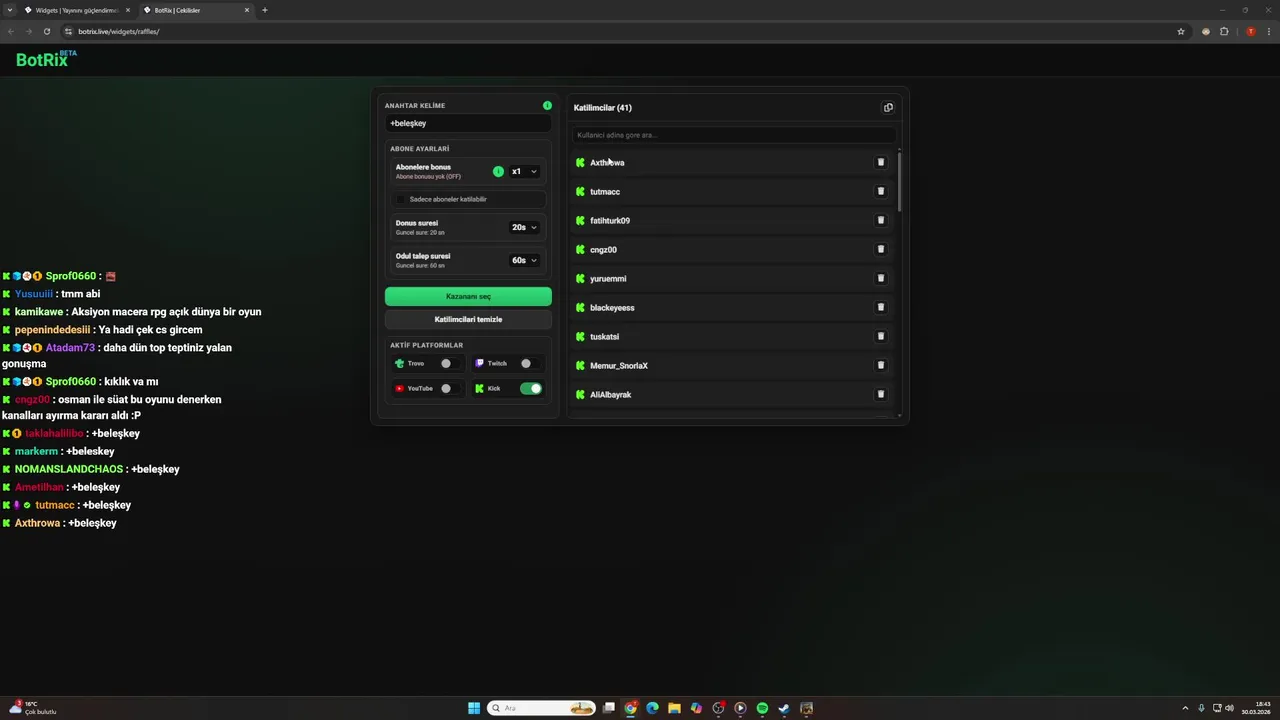Open a new browser tab

(x=265, y=10)
